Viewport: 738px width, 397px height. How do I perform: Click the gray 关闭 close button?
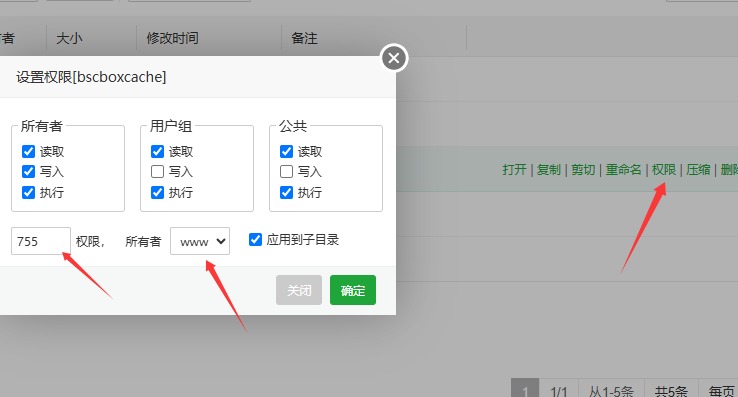[299, 290]
